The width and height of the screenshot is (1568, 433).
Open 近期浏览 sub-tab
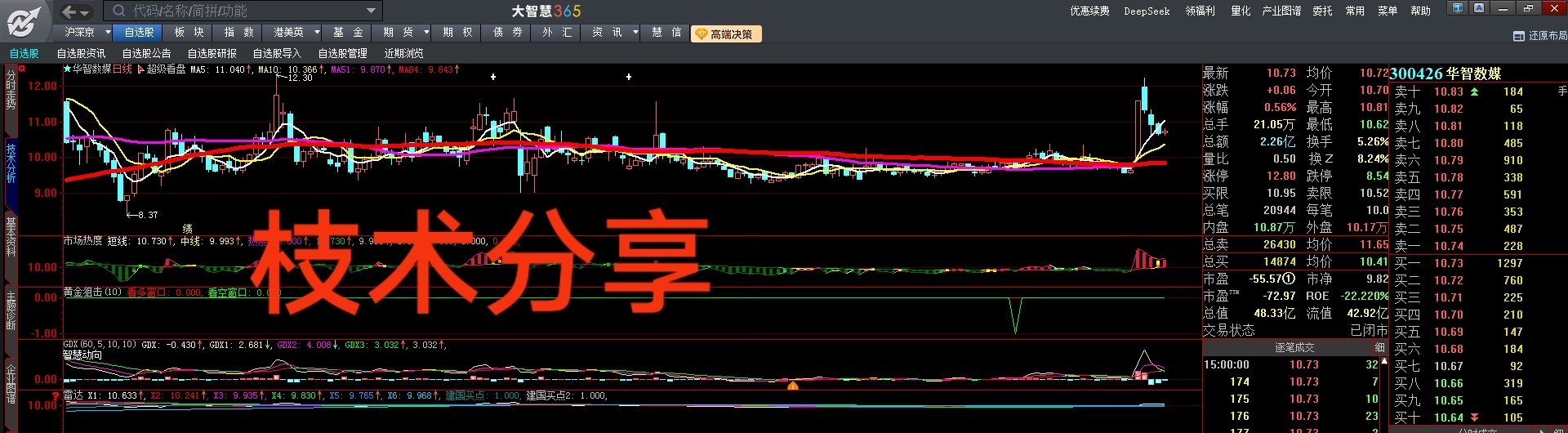403,53
